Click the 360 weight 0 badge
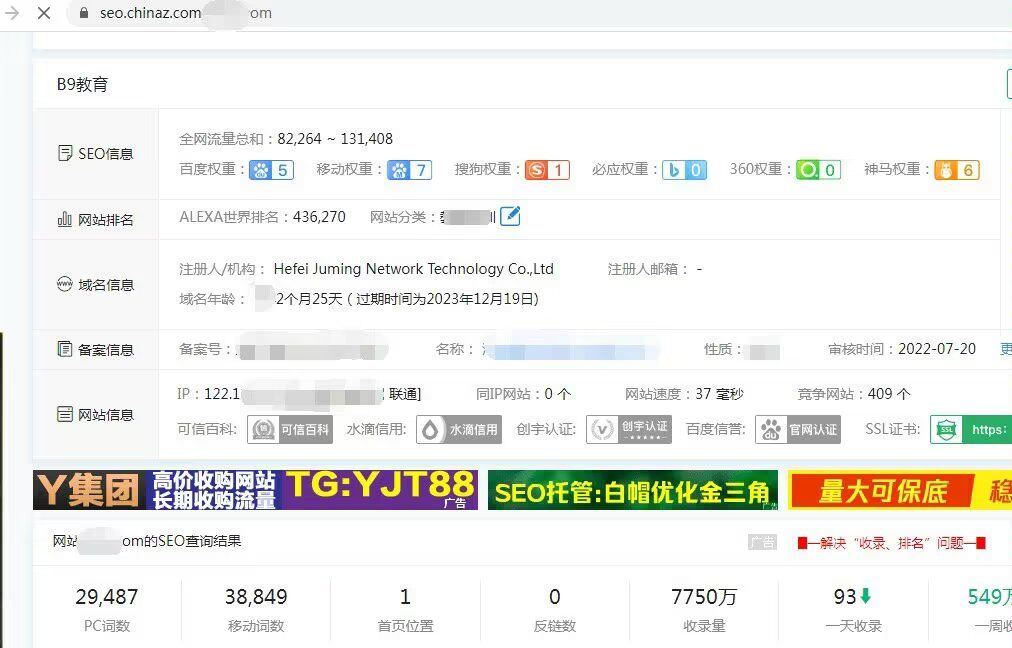The height and width of the screenshot is (648, 1012). 818,170
